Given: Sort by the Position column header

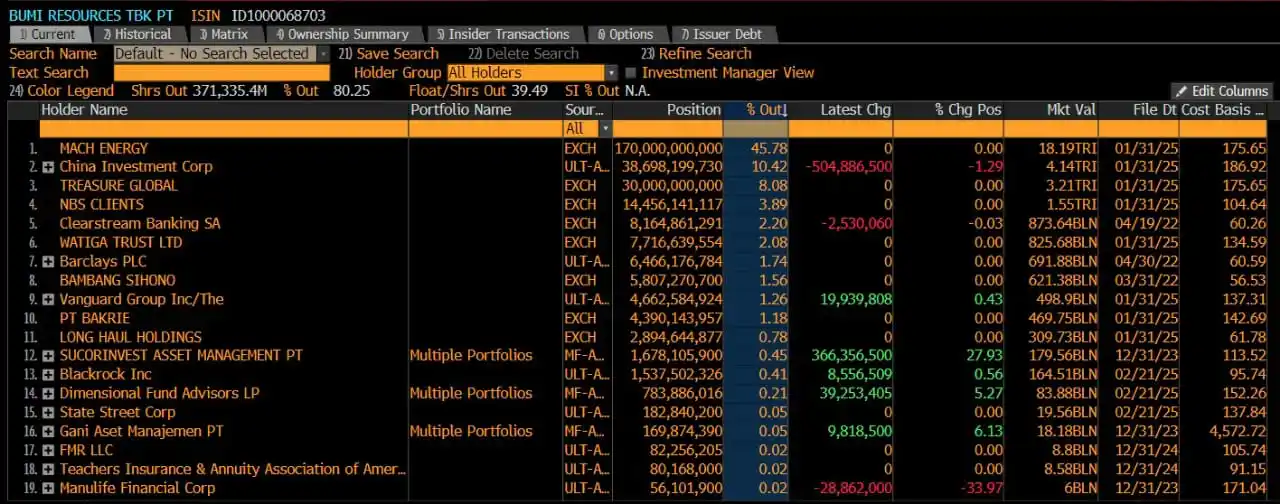Looking at the screenshot, I should [694, 110].
